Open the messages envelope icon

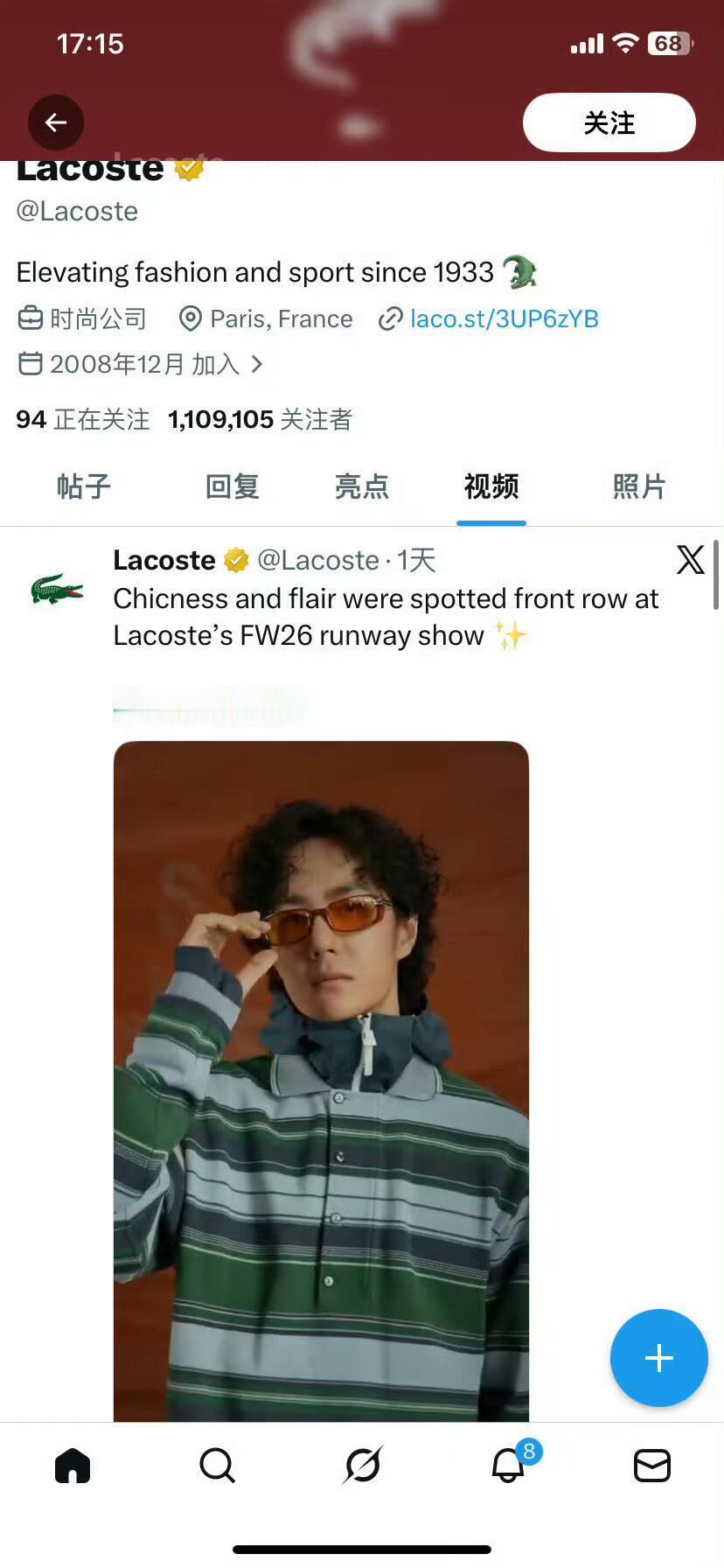[652, 1466]
